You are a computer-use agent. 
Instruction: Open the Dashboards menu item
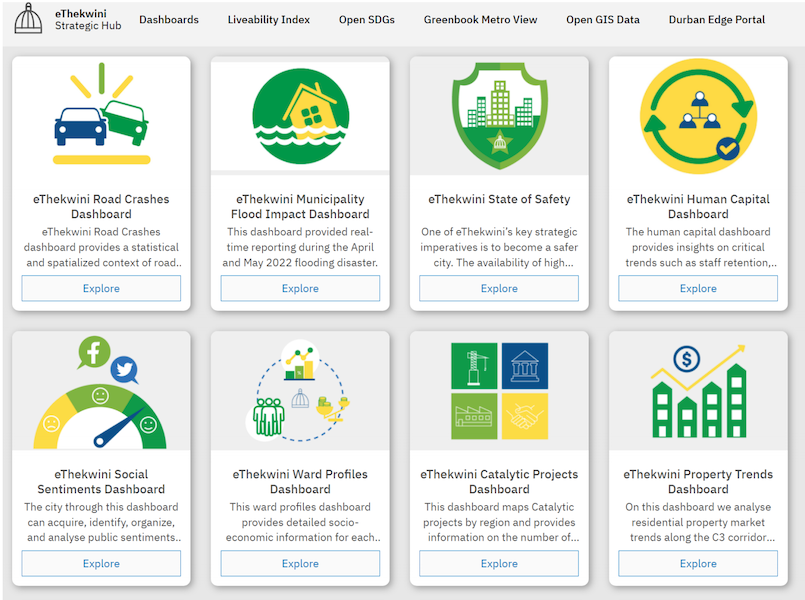tap(169, 20)
